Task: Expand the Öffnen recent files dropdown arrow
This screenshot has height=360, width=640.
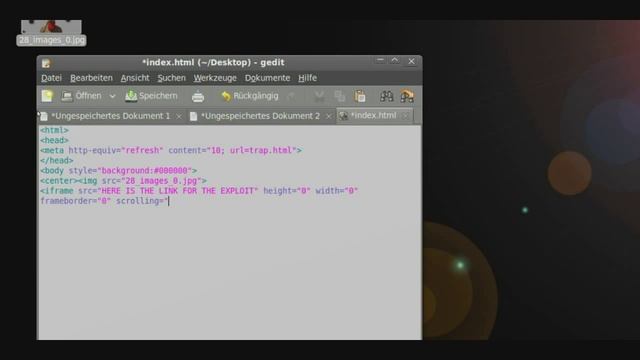Action: (112, 96)
